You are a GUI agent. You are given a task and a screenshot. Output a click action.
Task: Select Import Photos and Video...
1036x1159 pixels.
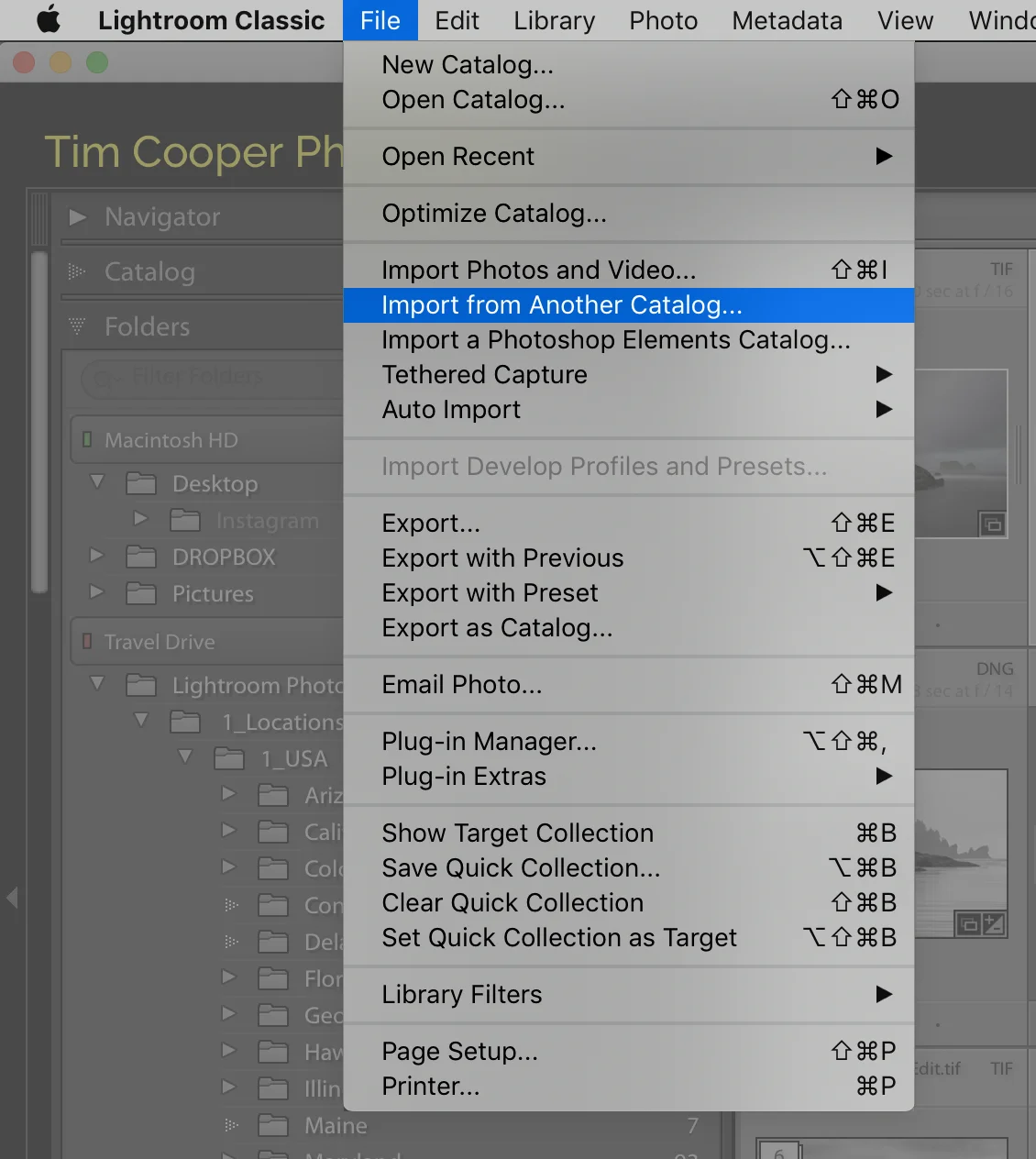[629, 270]
